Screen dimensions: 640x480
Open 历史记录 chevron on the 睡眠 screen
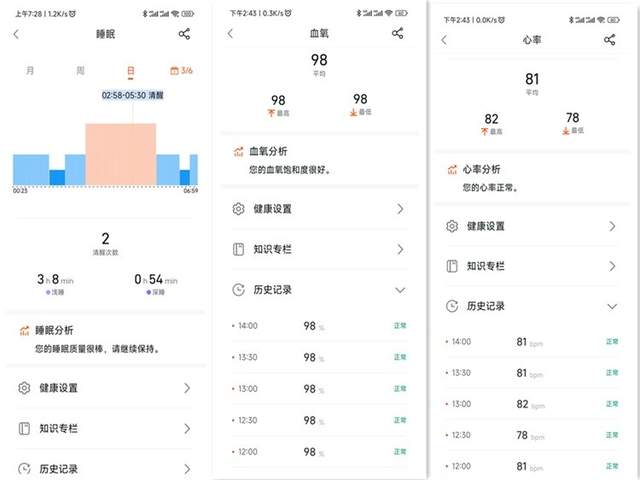tap(186, 468)
